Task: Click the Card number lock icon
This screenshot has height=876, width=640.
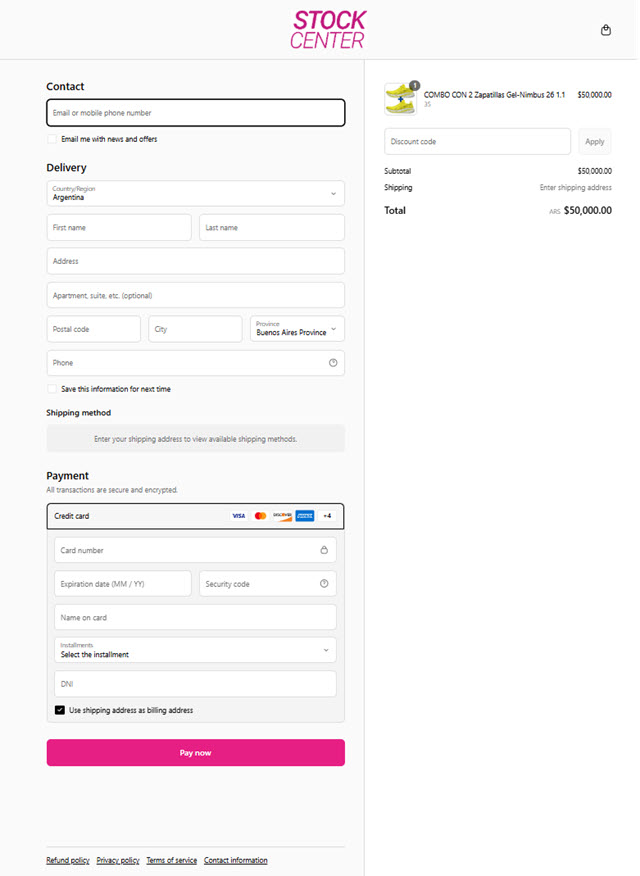Action: pos(324,550)
